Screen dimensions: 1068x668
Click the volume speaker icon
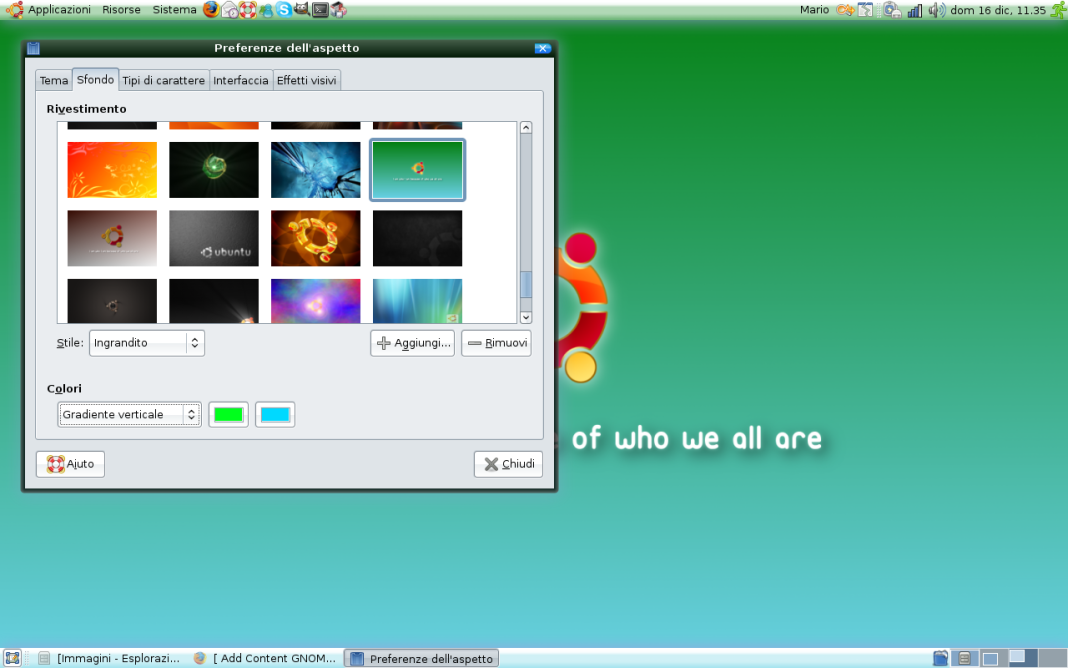point(937,10)
